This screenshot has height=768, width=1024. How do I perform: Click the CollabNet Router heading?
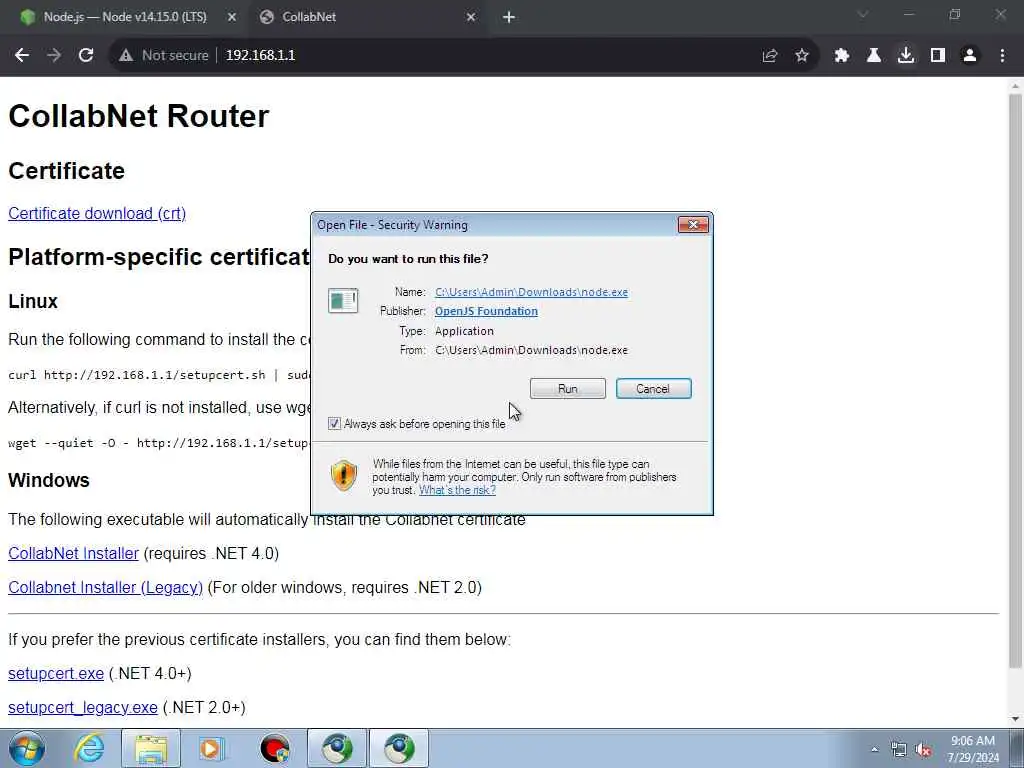(139, 116)
